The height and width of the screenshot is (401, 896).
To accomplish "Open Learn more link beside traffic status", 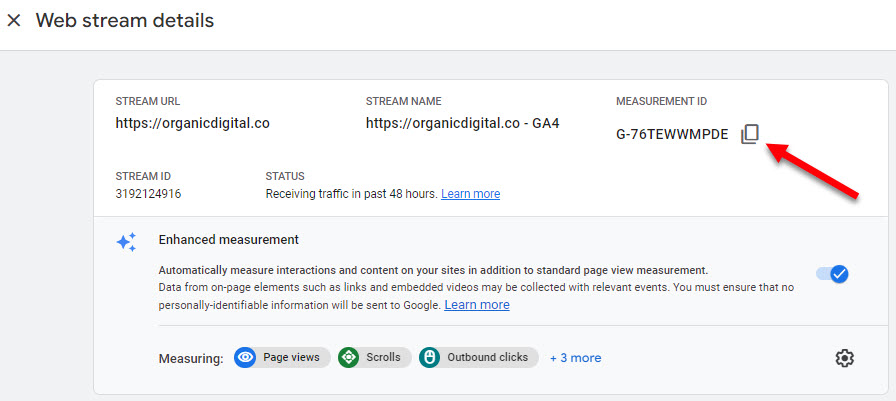I will (x=470, y=194).
